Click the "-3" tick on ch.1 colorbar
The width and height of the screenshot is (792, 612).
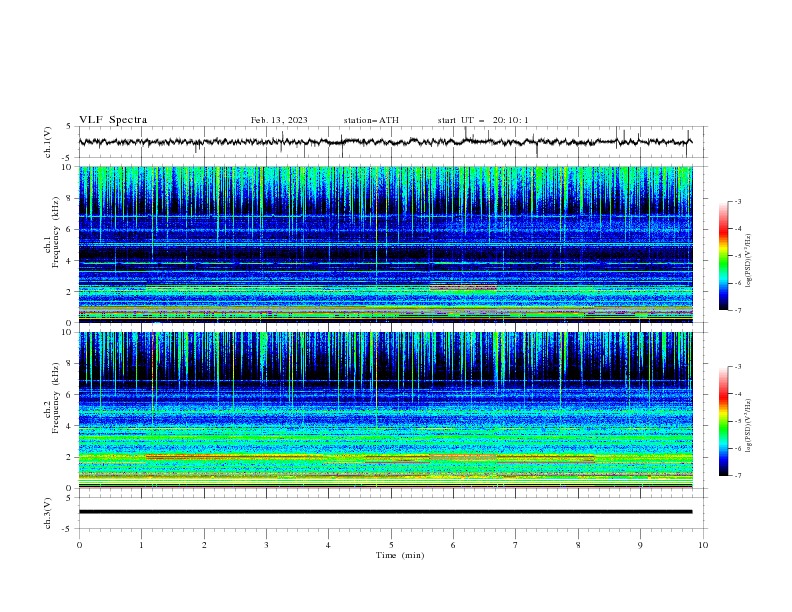(x=737, y=201)
